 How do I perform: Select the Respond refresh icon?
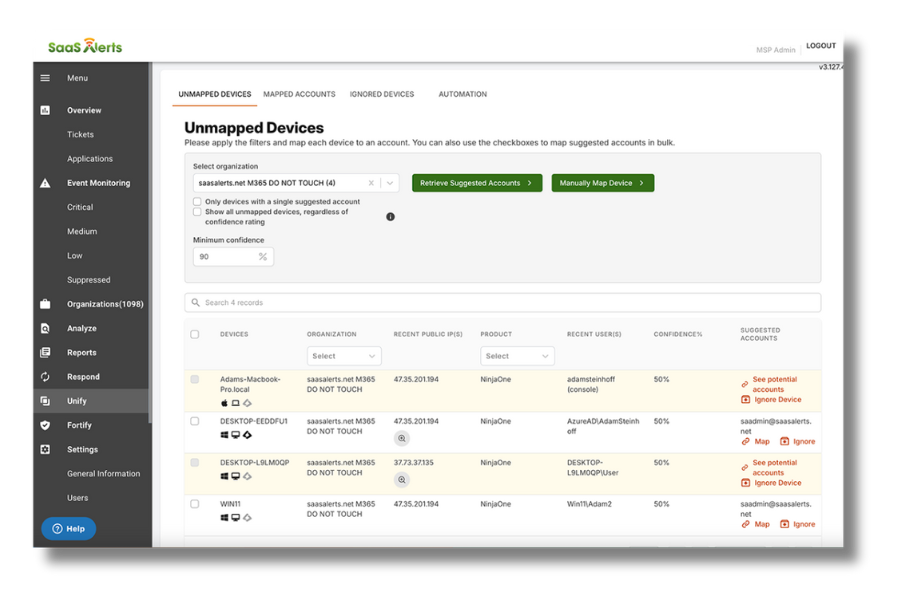click(45, 377)
